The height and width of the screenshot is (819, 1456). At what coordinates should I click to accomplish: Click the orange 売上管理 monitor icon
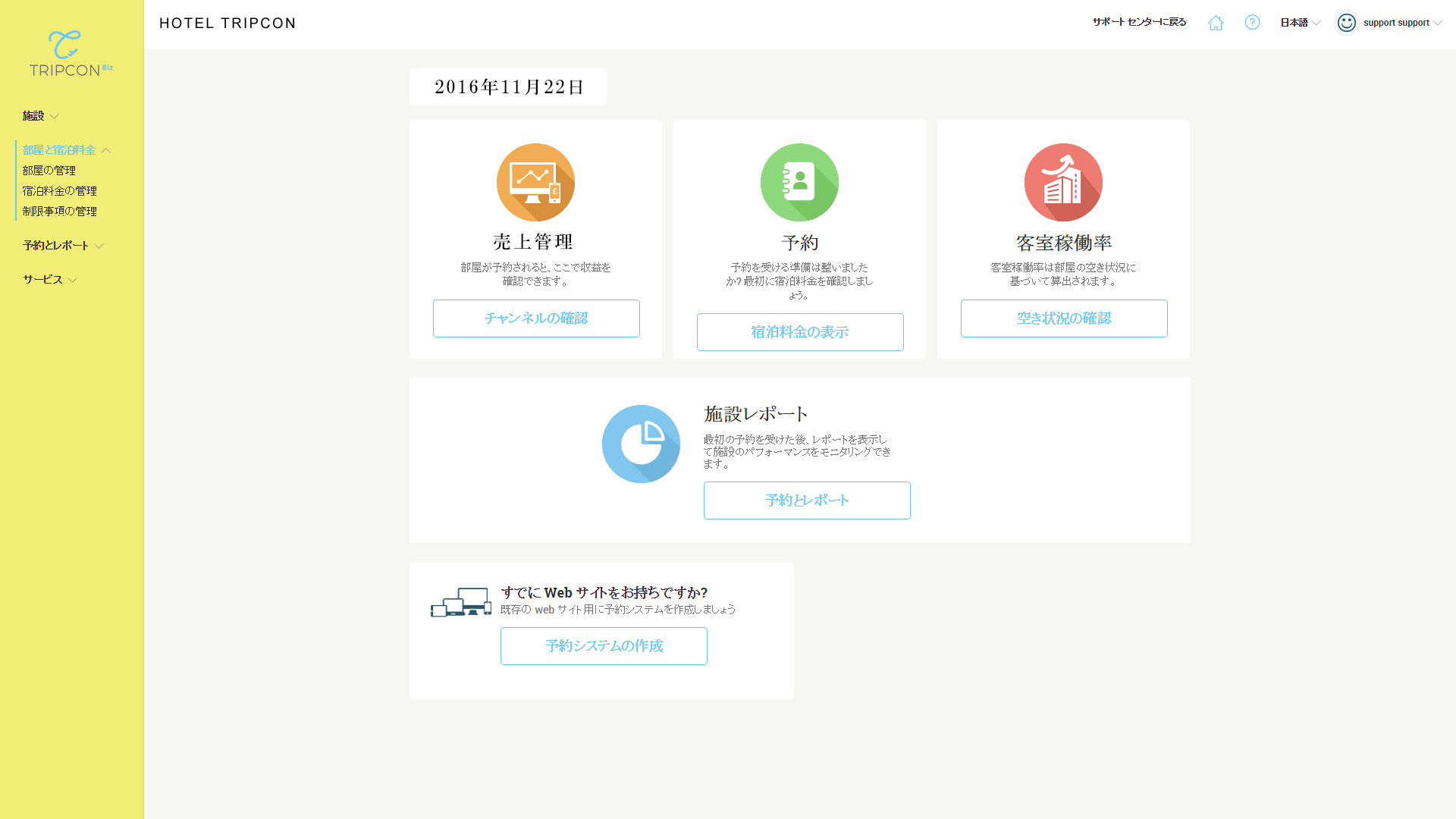point(535,182)
